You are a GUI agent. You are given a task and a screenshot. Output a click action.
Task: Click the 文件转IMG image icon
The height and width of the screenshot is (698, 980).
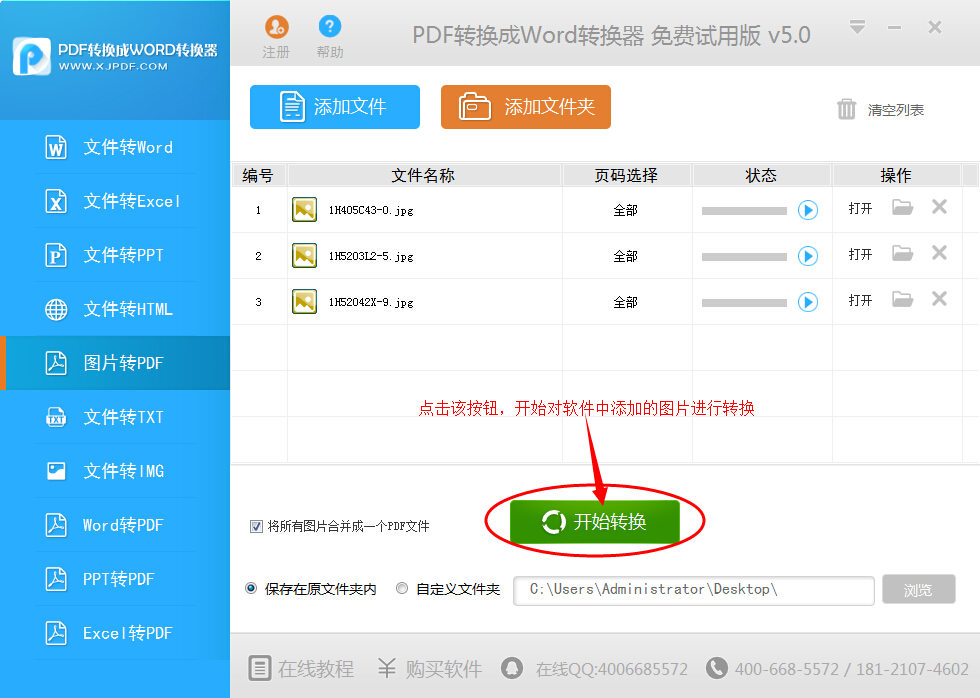tap(56, 471)
